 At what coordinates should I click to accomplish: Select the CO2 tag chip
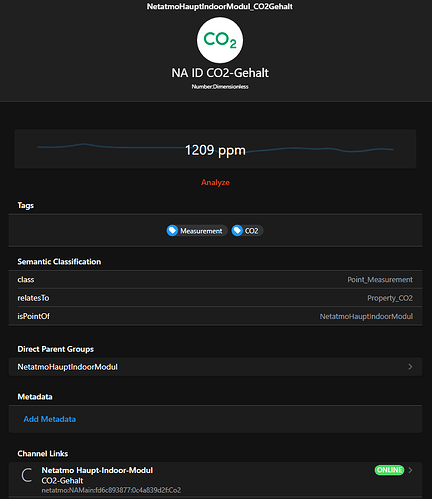click(247, 231)
